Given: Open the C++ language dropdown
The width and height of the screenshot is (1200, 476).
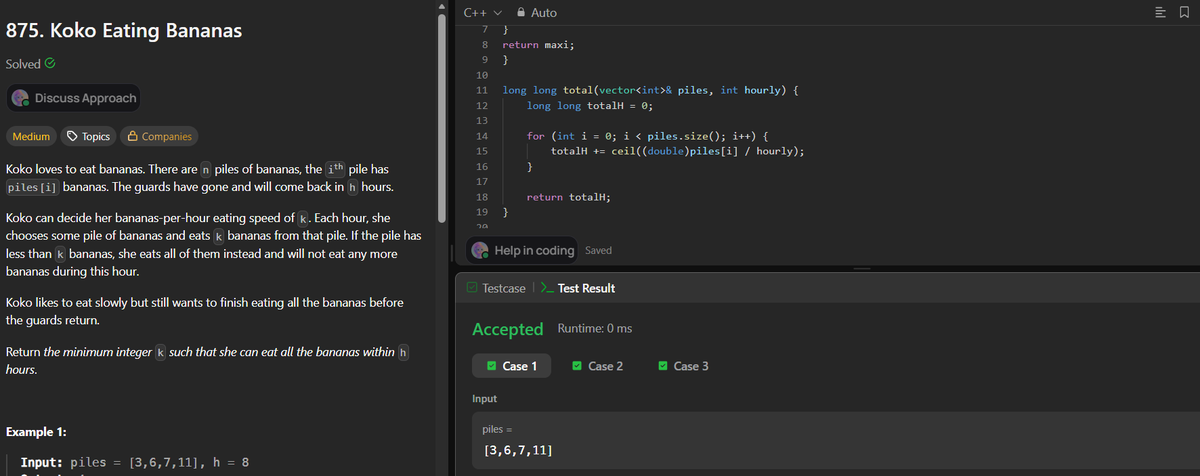Looking at the screenshot, I should [482, 12].
